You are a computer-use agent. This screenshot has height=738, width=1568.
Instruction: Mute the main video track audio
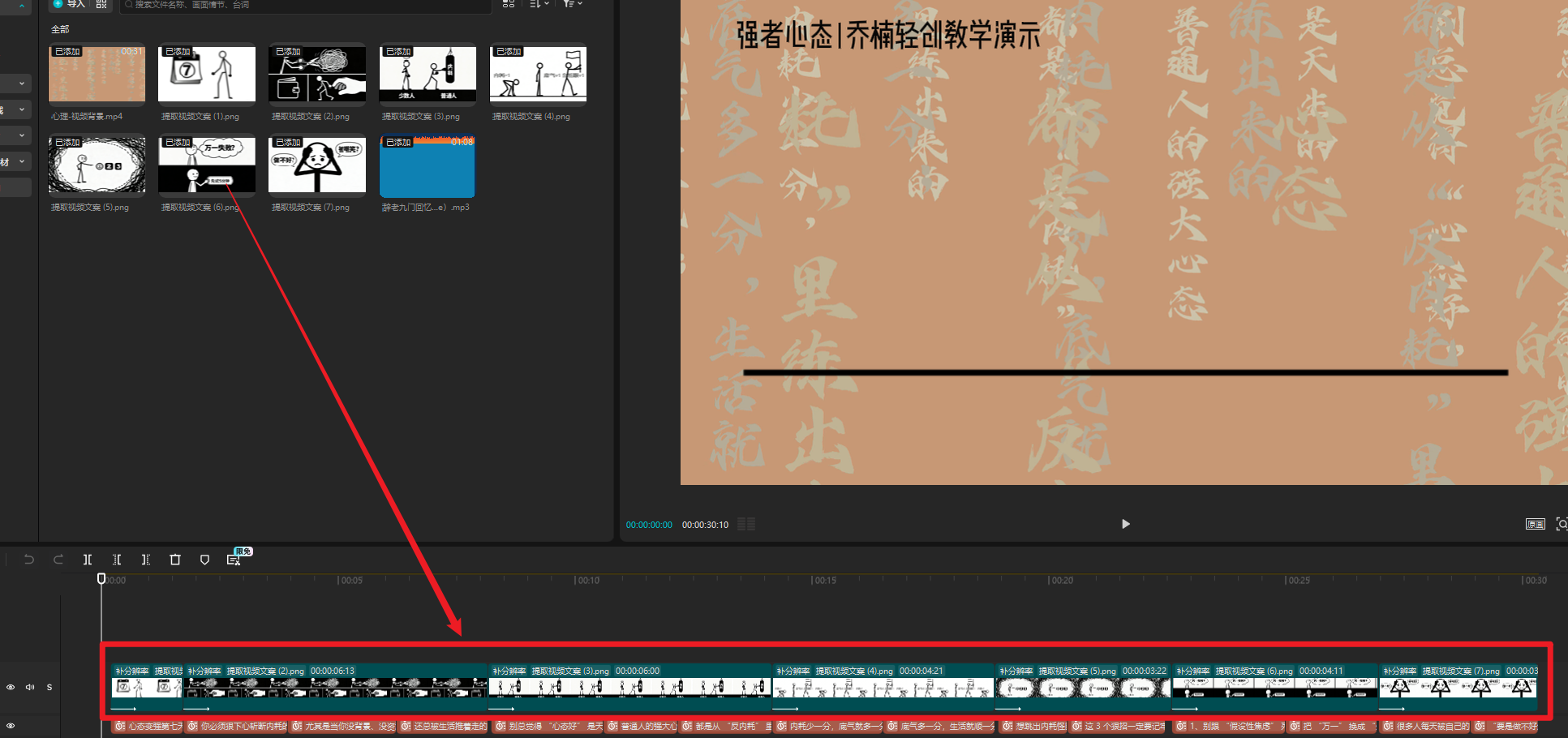point(30,687)
